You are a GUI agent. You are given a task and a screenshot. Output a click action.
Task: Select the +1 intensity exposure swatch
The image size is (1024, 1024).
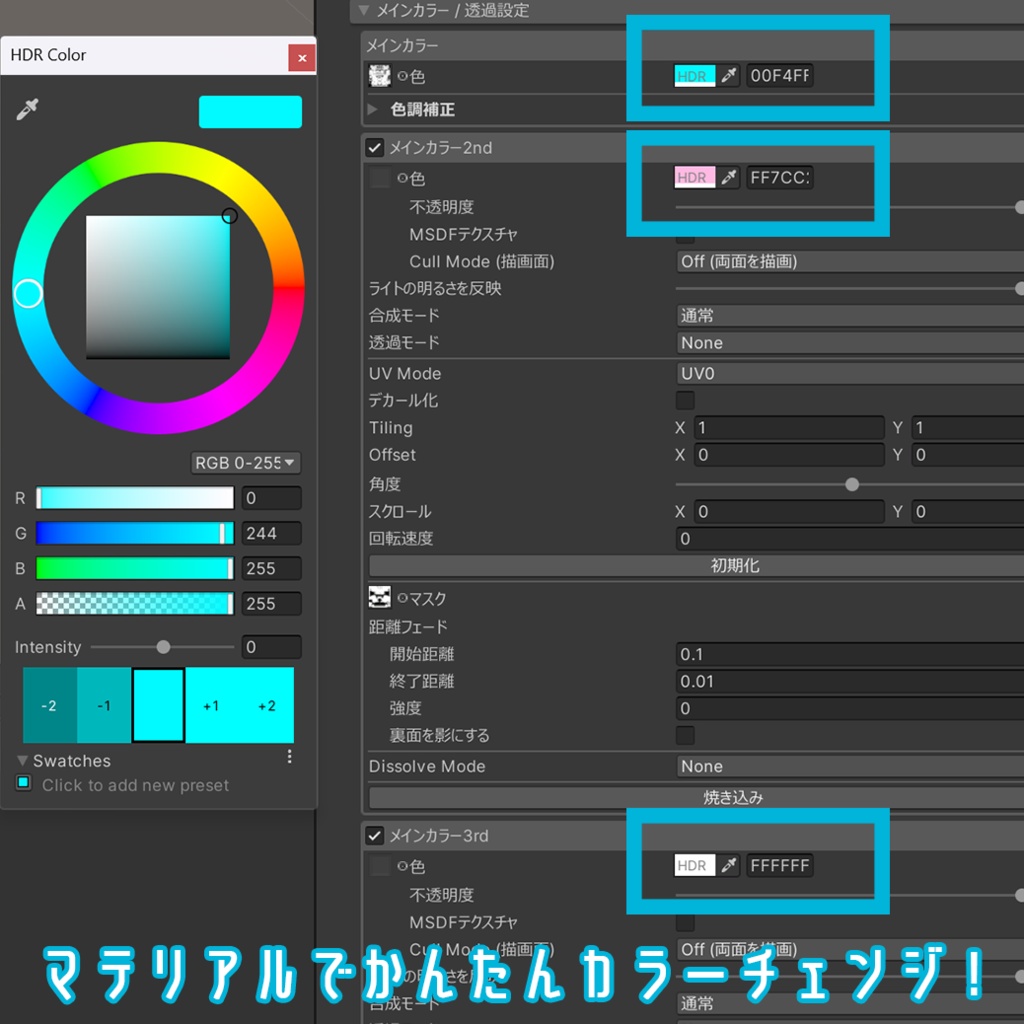212,705
